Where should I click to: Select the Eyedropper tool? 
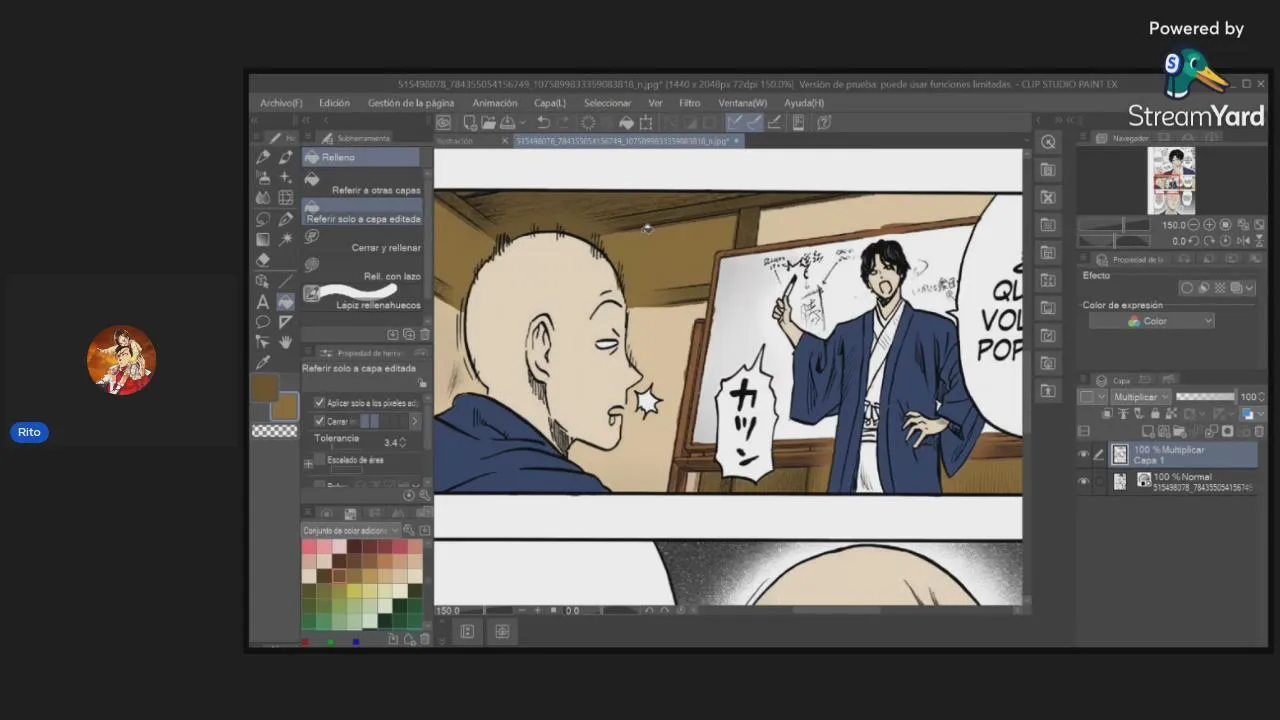tap(263, 362)
